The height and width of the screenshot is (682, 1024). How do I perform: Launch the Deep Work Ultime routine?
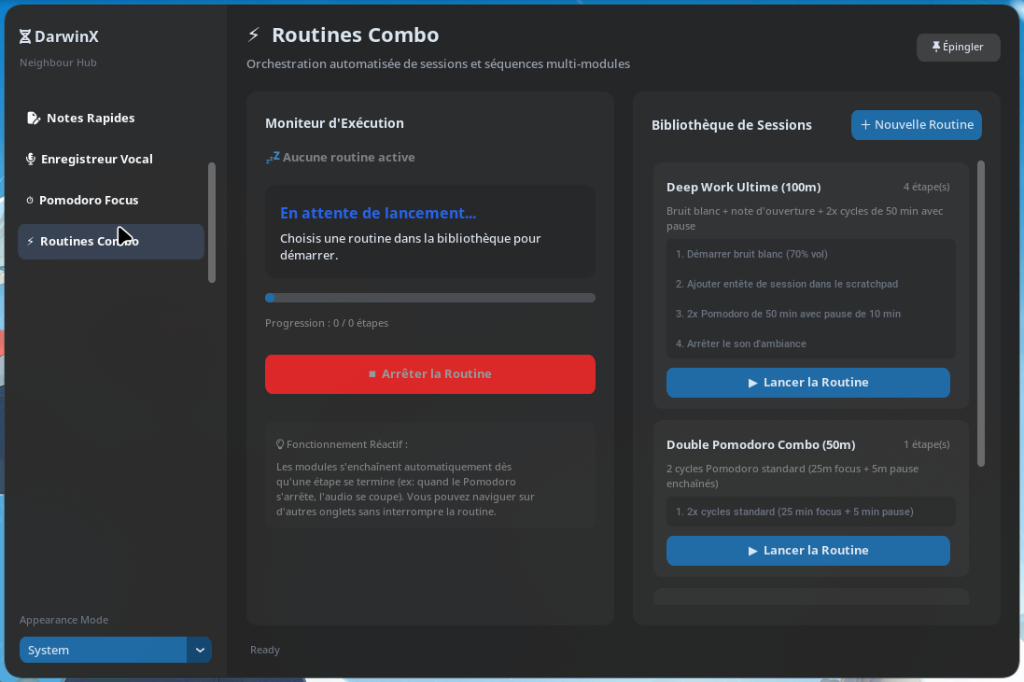(x=808, y=383)
